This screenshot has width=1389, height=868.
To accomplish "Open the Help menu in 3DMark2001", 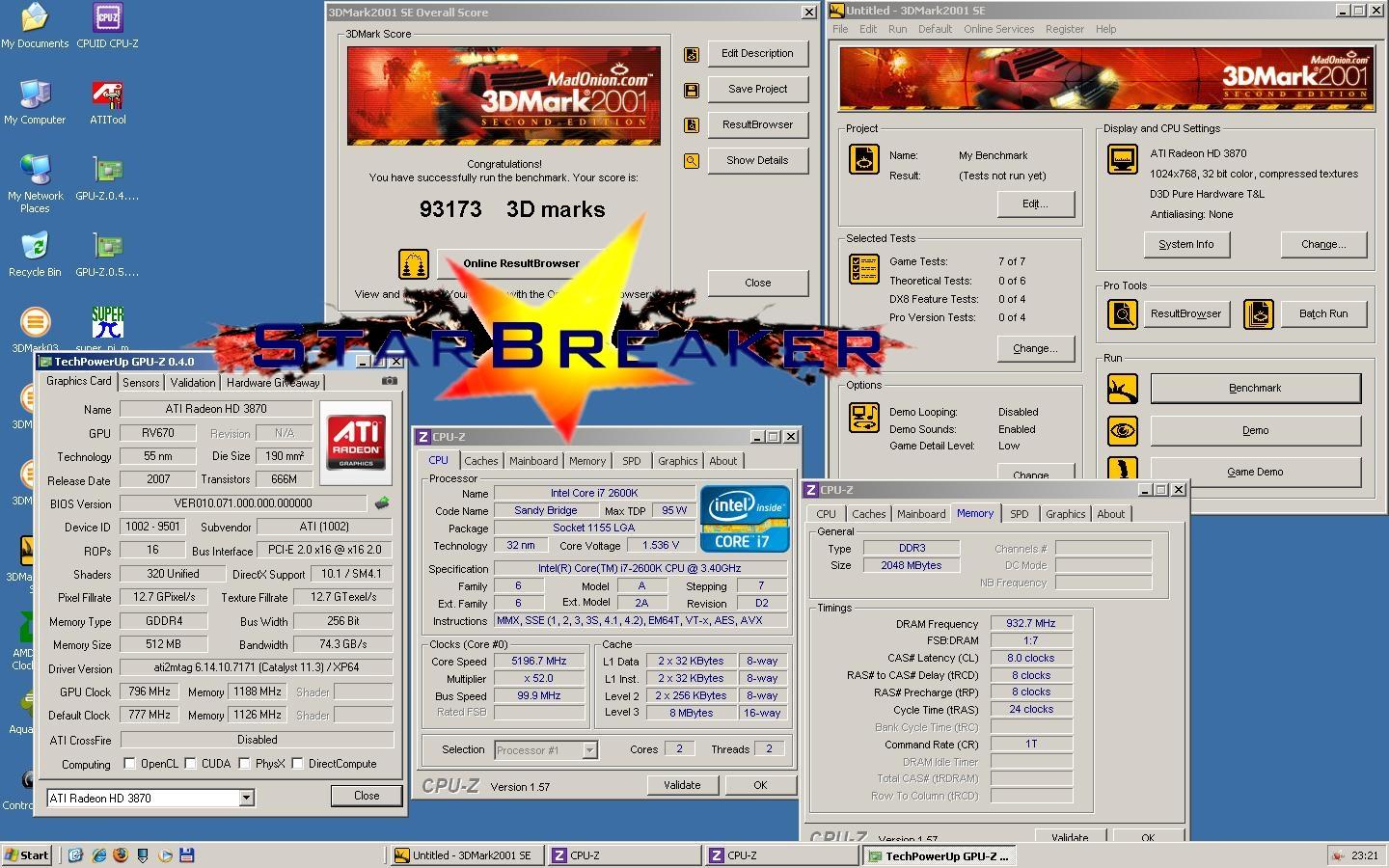I will point(1105,29).
